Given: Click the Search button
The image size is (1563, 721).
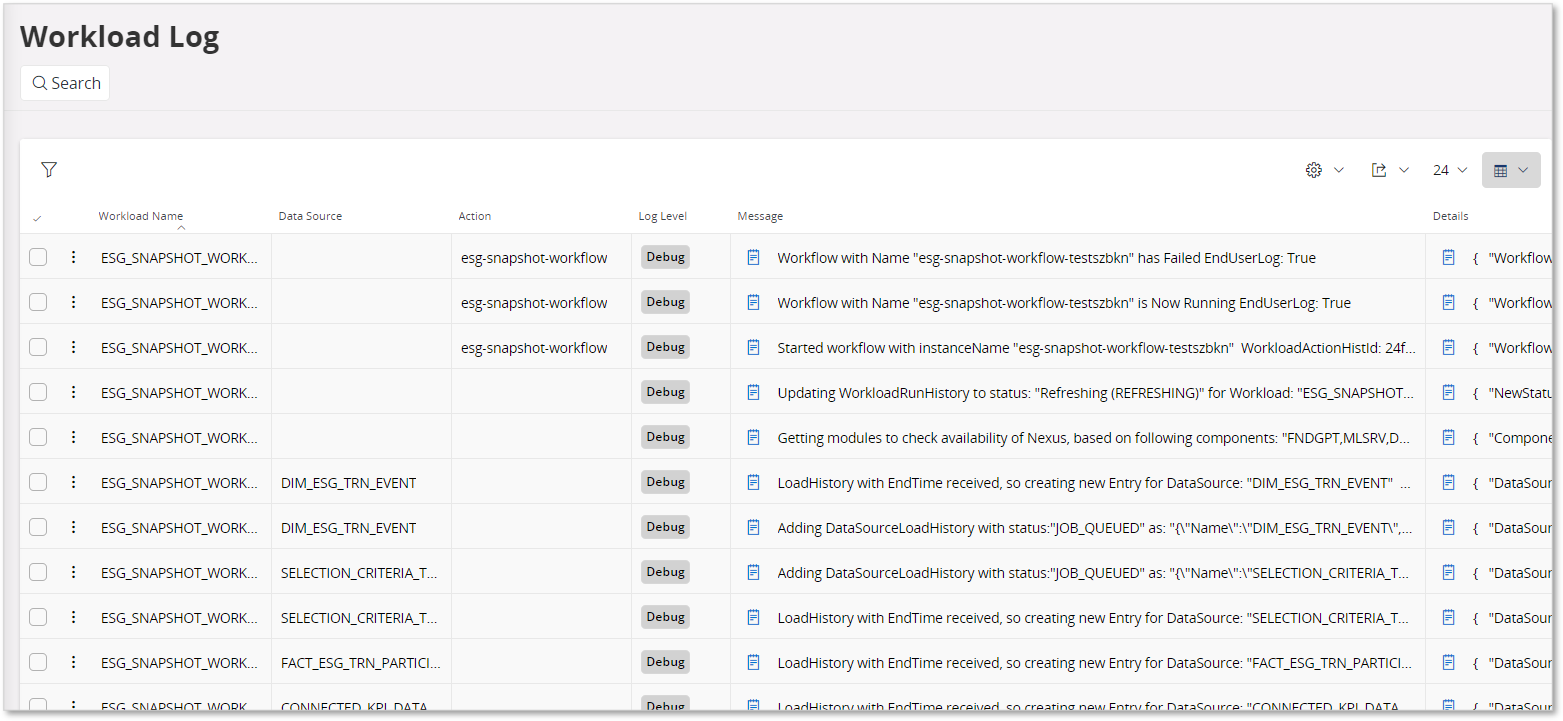Looking at the screenshot, I should [65, 83].
